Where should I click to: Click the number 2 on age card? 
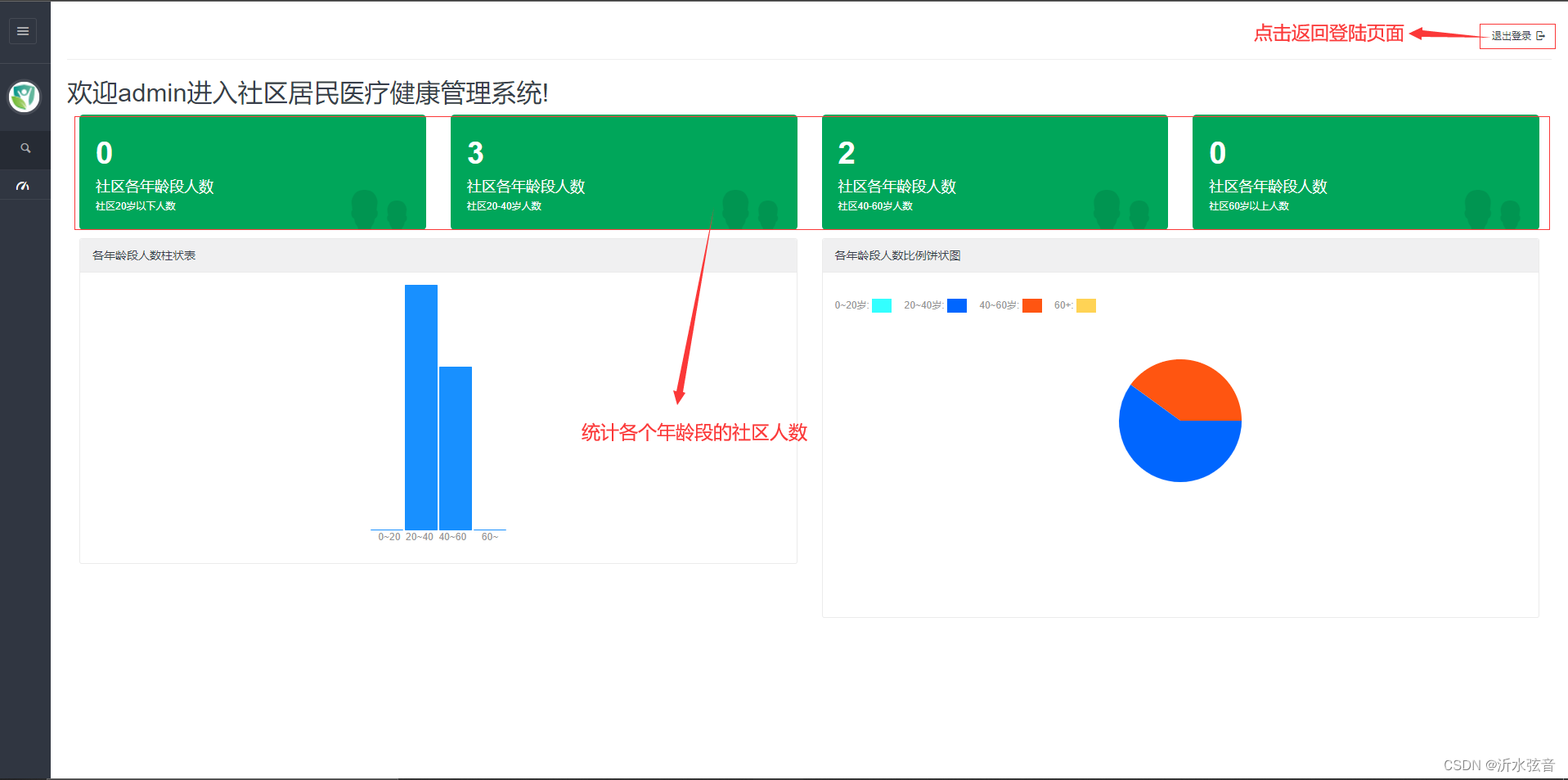847,153
